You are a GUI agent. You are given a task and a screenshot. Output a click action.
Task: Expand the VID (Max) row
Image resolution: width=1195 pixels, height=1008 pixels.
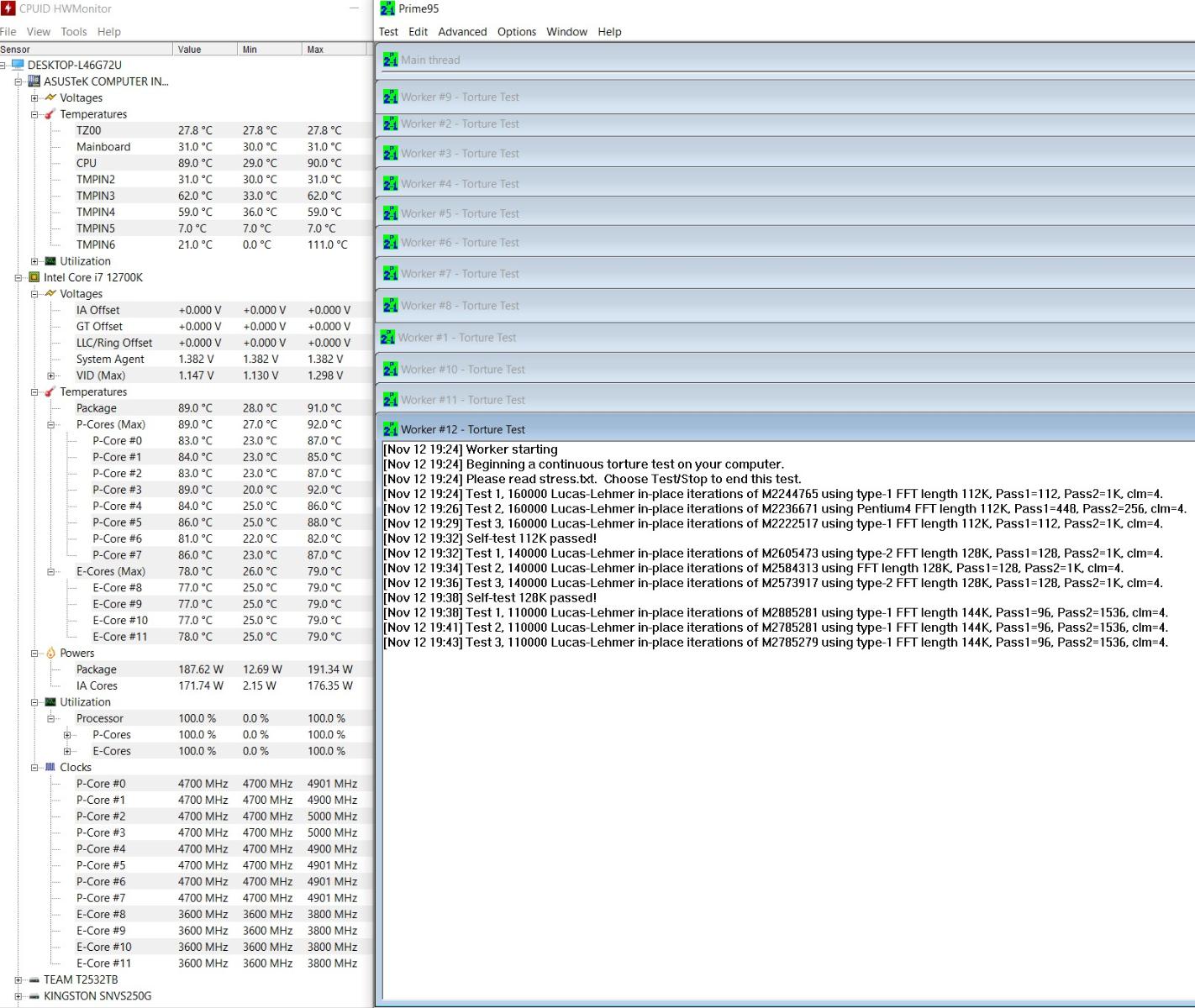pos(51,375)
